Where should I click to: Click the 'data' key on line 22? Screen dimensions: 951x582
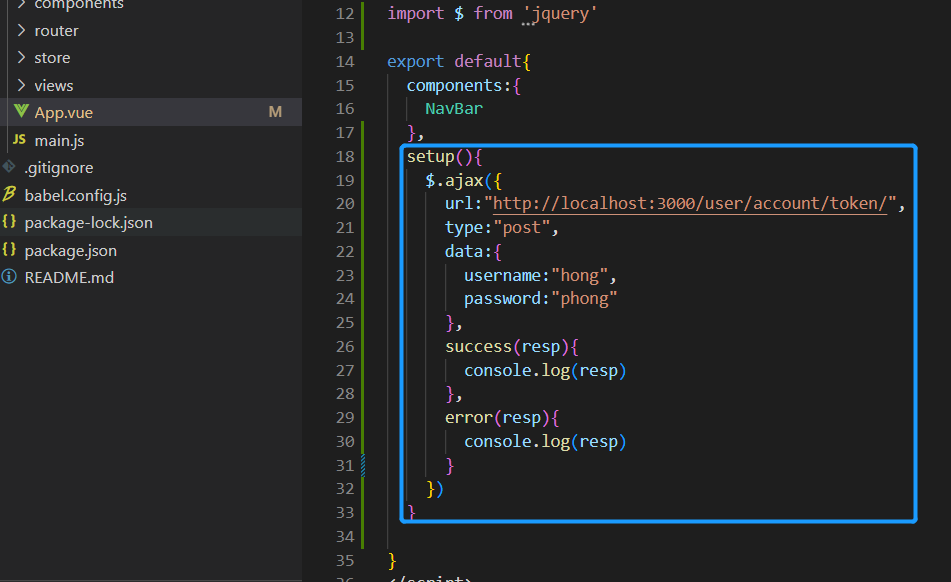(464, 252)
